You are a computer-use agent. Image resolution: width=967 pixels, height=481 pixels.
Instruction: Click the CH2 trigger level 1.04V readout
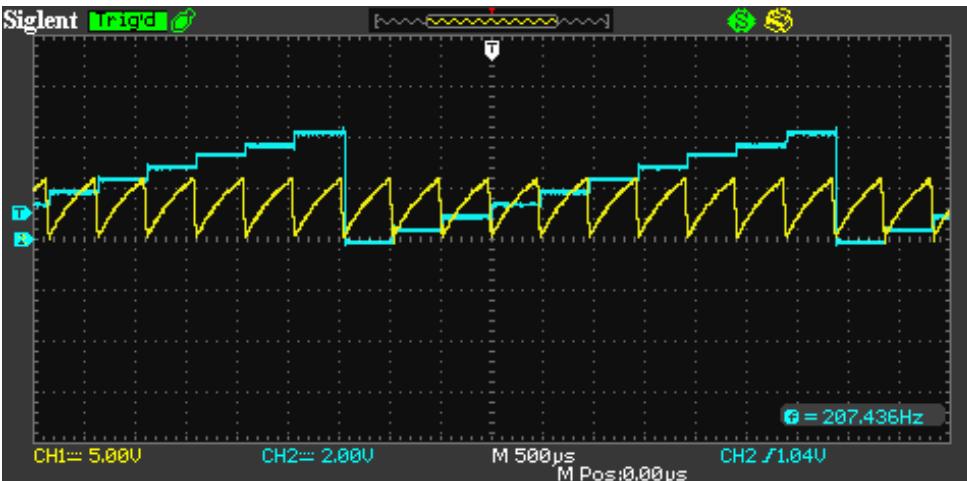(776, 457)
